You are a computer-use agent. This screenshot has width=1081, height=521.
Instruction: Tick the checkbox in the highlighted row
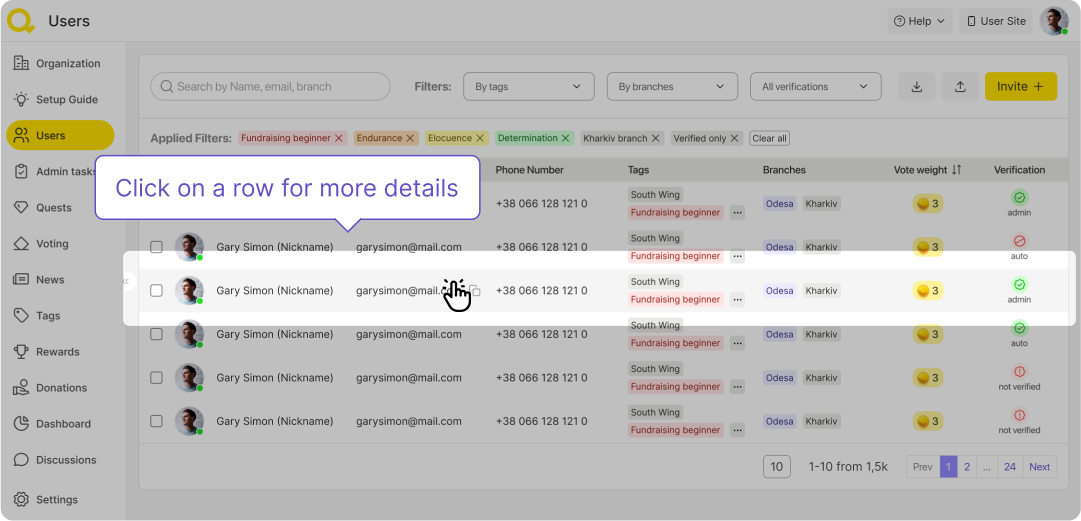point(156,291)
